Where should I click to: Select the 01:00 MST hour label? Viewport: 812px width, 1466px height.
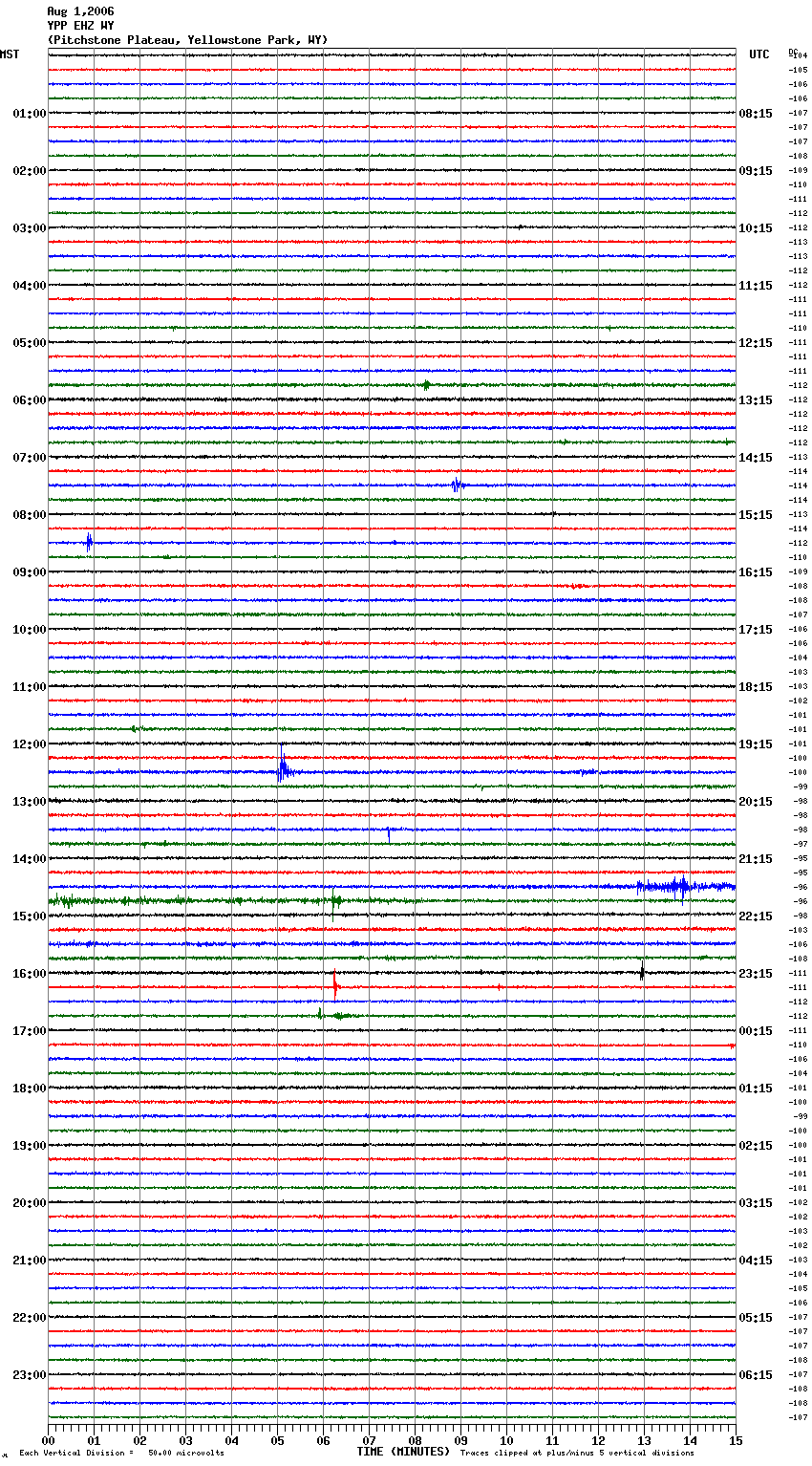click(x=30, y=114)
